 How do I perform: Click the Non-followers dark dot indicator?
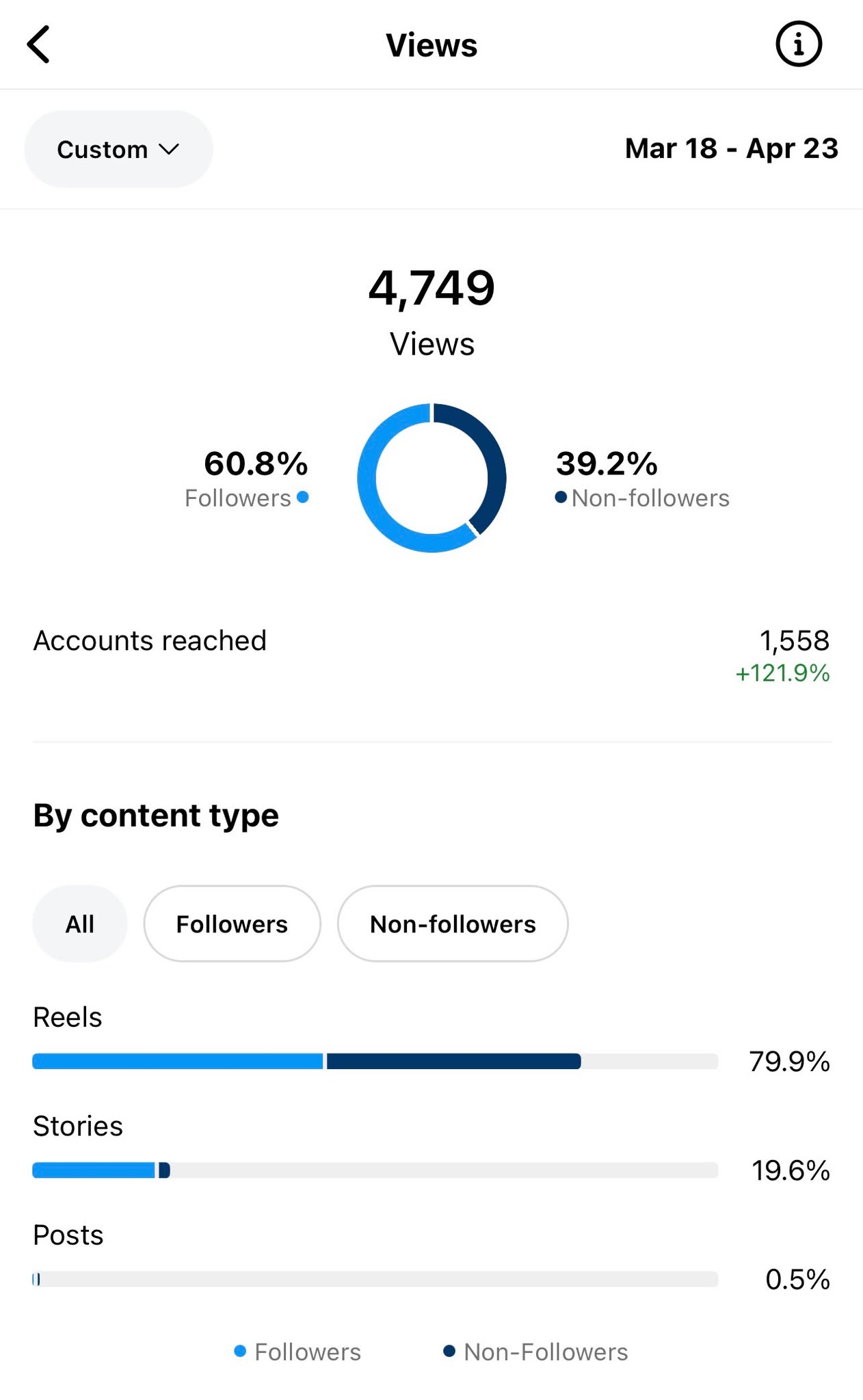561,497
